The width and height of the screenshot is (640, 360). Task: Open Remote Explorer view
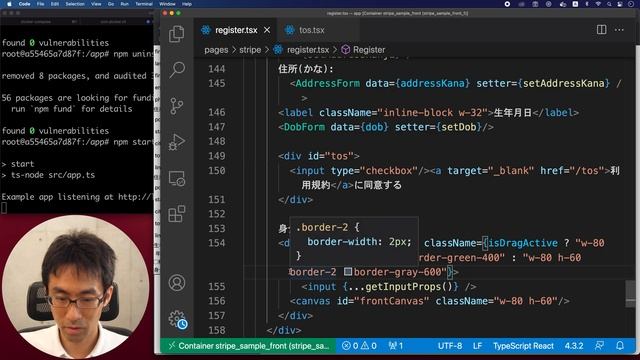(177, 178)
